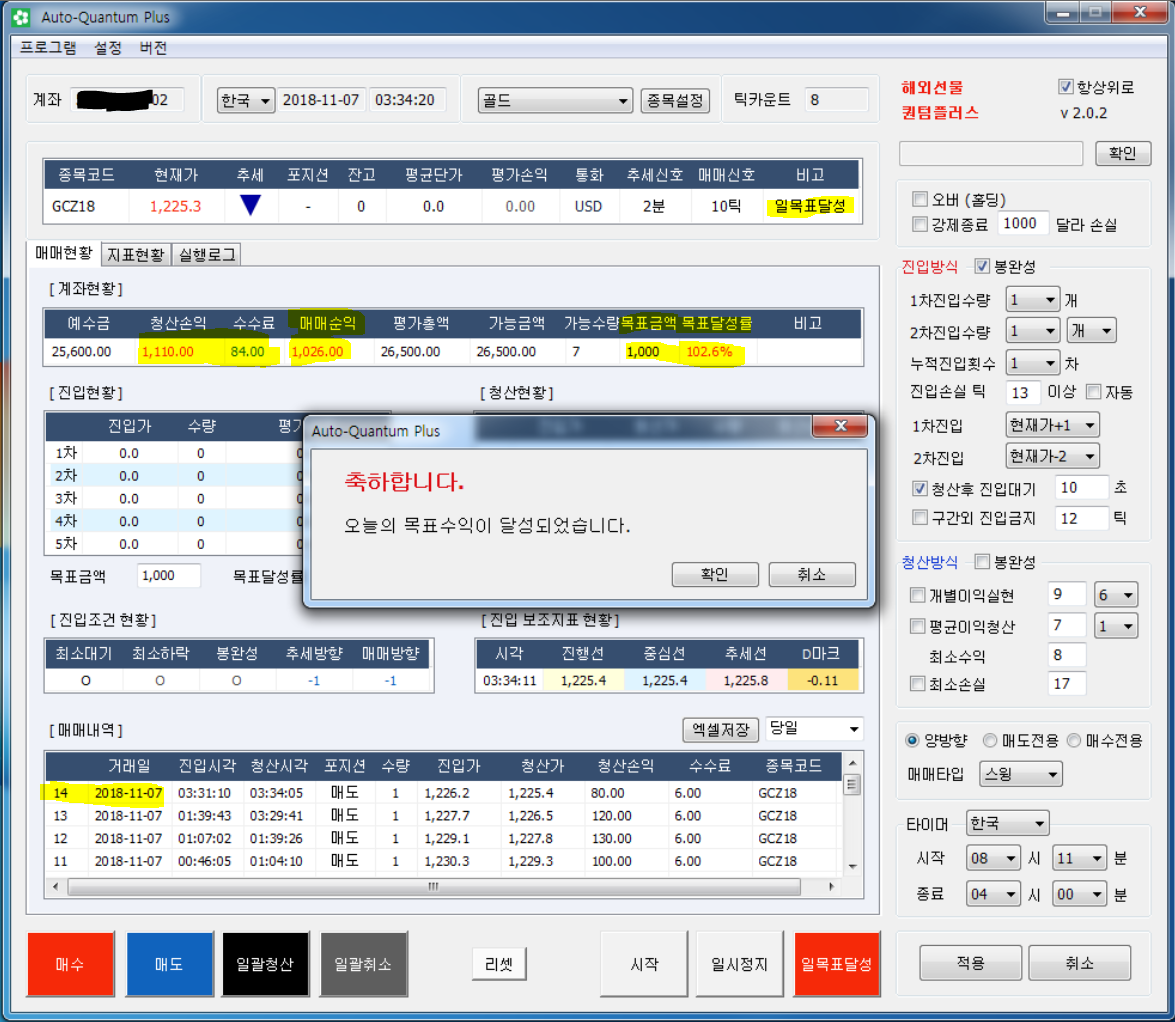Open the 골드 instrument dropdown
Viewport: 1175px width, 1022px height.
pyautogui.click(x=555, y=101)
